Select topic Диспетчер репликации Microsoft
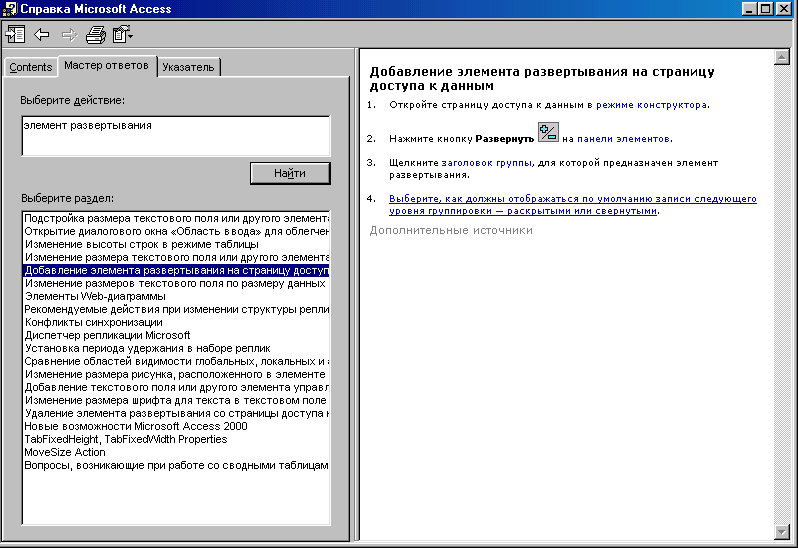Viewport: 798px width, 548px height. pos(176,335)
